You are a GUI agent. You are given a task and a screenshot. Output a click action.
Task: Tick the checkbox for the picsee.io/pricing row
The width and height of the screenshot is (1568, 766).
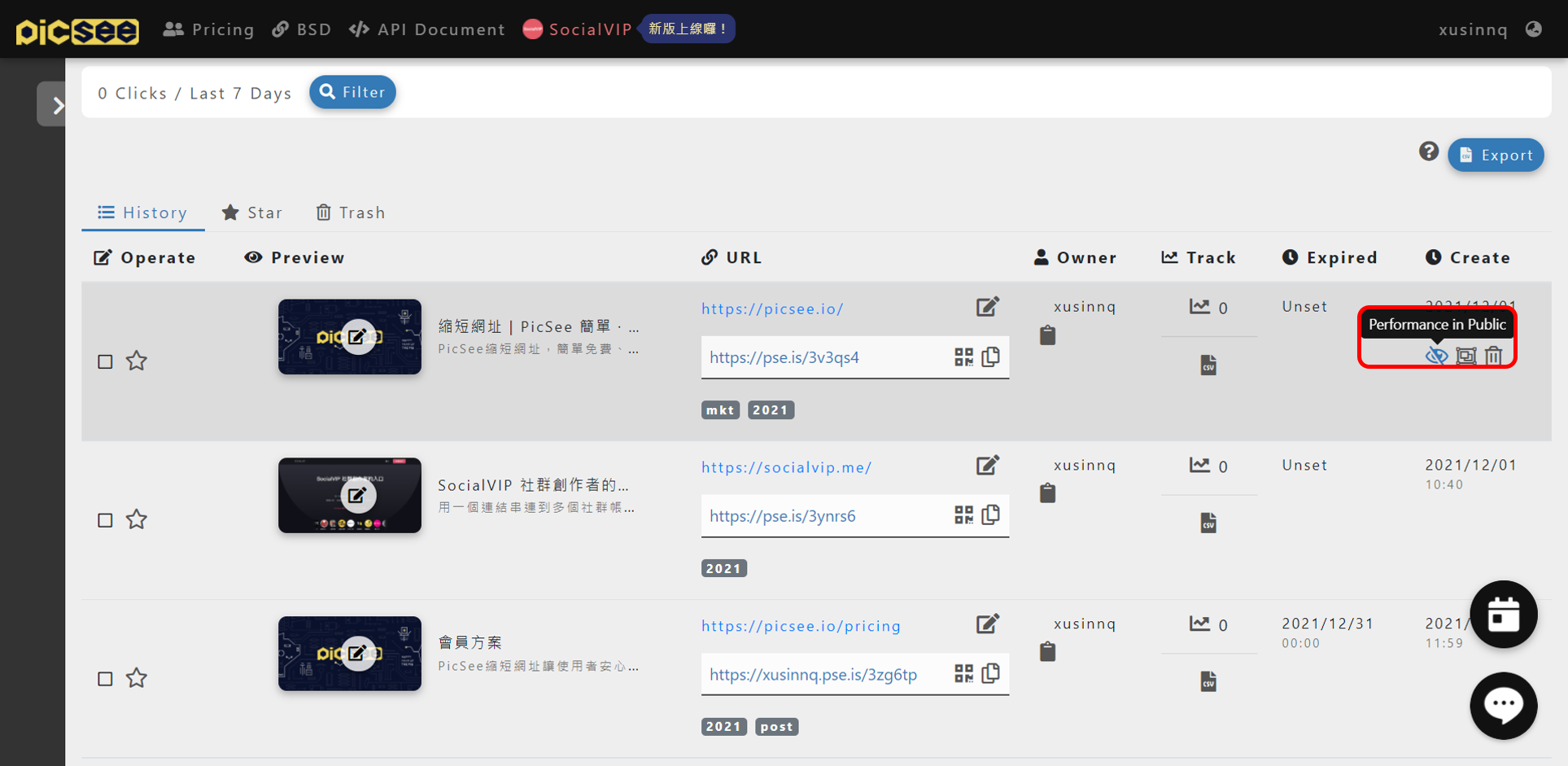105,679
